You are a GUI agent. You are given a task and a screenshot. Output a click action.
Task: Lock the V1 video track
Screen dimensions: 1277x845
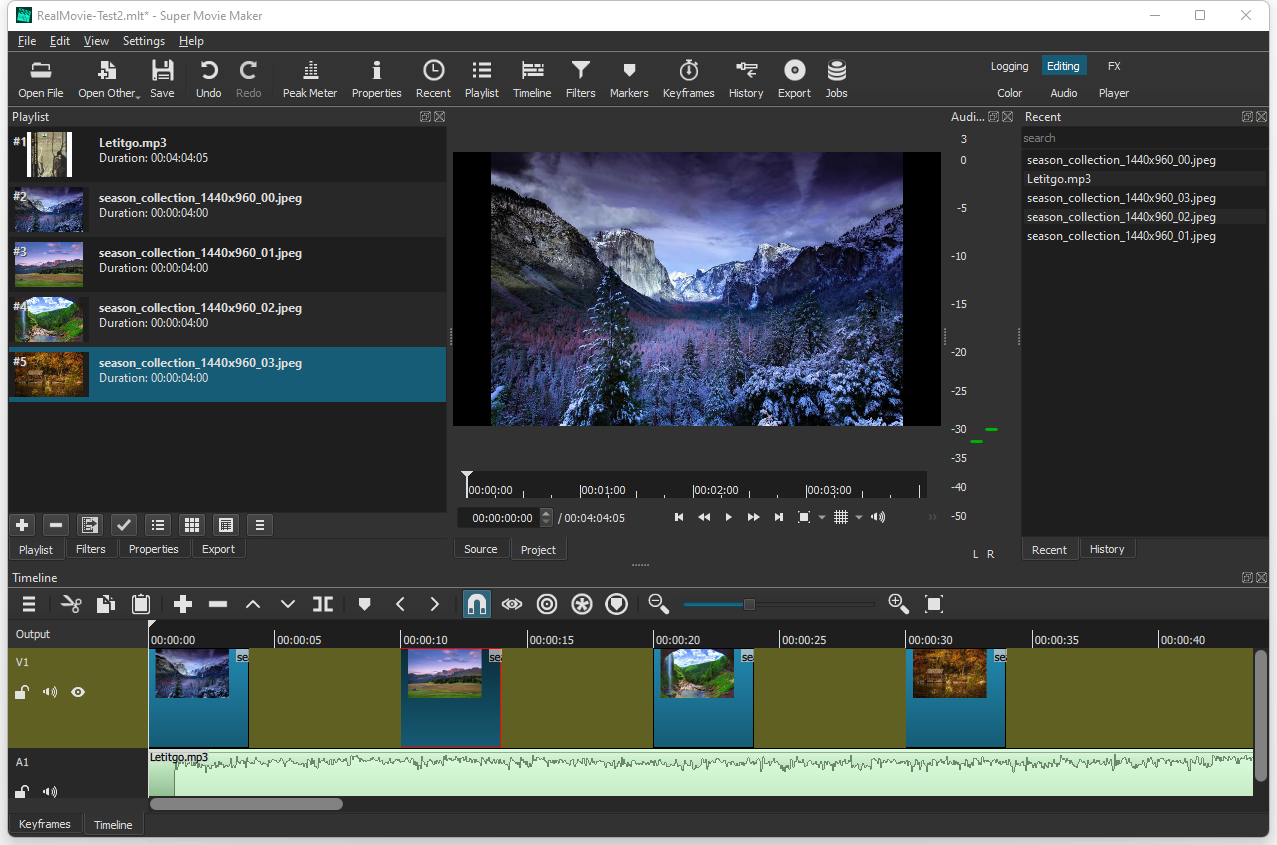pos(21,691)
